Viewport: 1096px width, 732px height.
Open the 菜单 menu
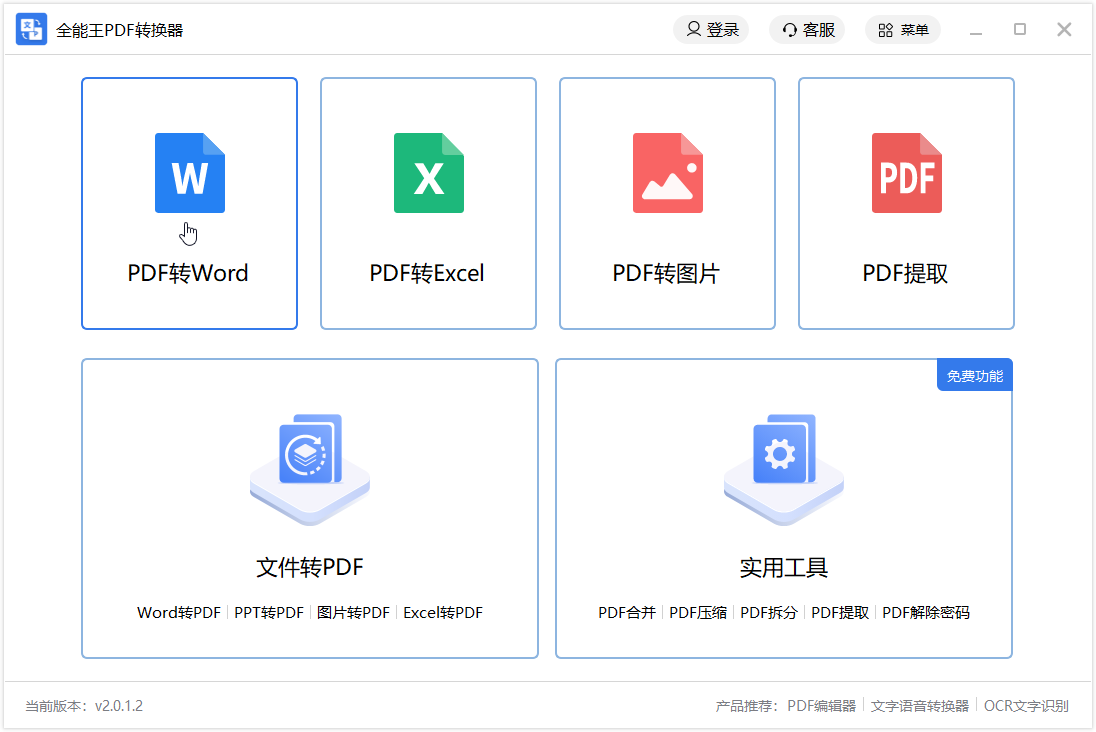[903, 29]
